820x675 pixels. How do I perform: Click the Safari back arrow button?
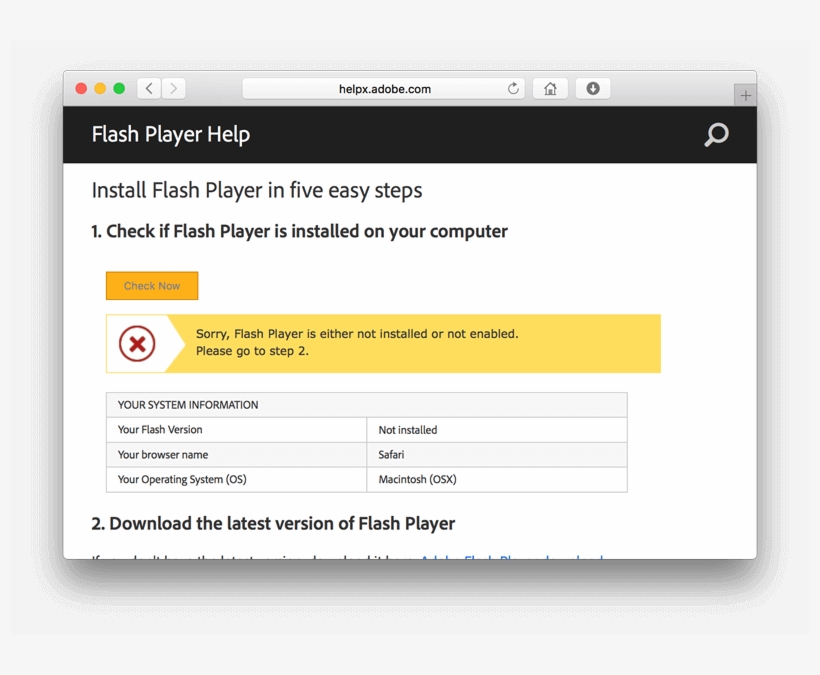click(x=149, y=88)
